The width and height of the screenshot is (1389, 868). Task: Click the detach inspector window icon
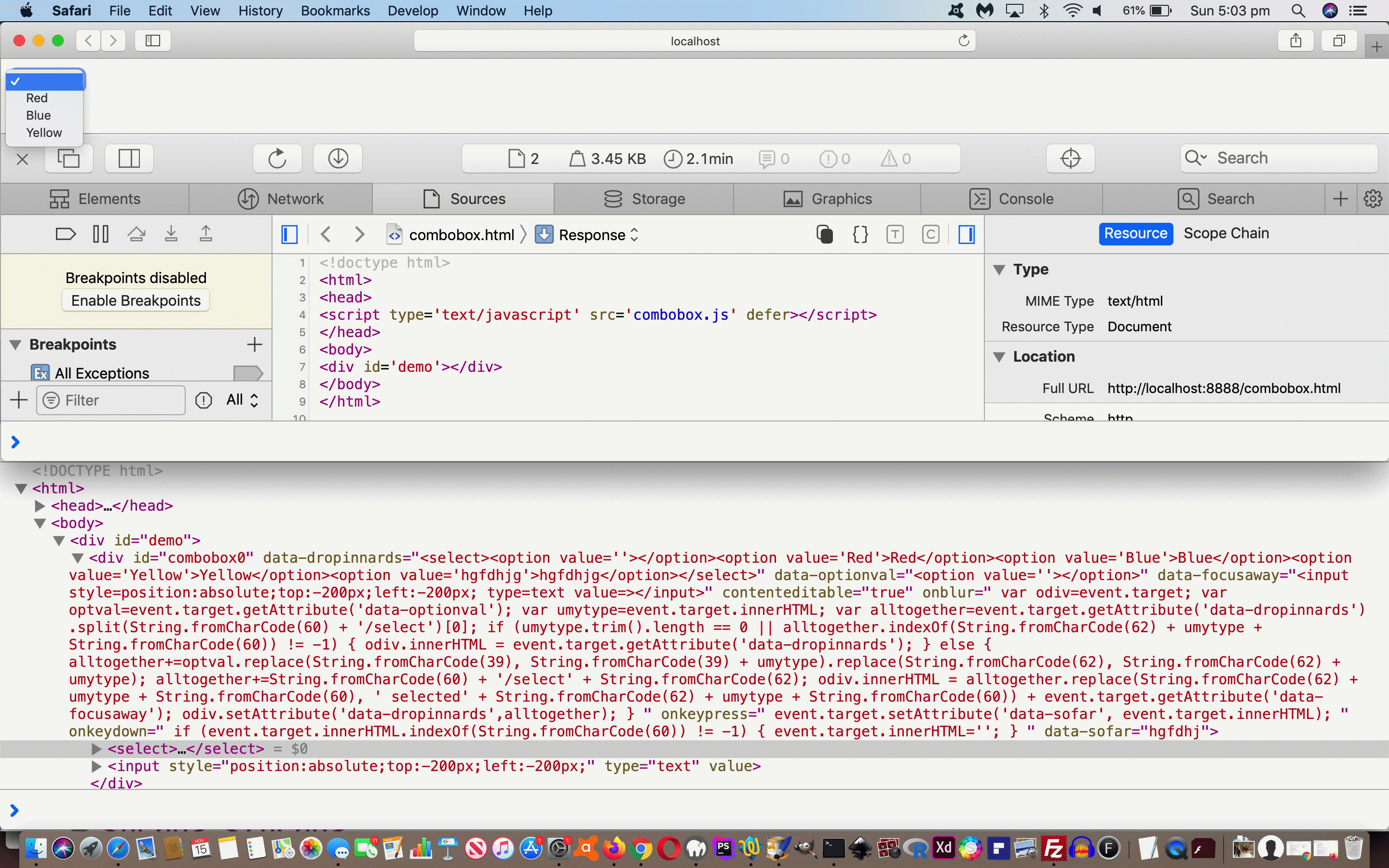pyautogui.click(x=69, y=159)
